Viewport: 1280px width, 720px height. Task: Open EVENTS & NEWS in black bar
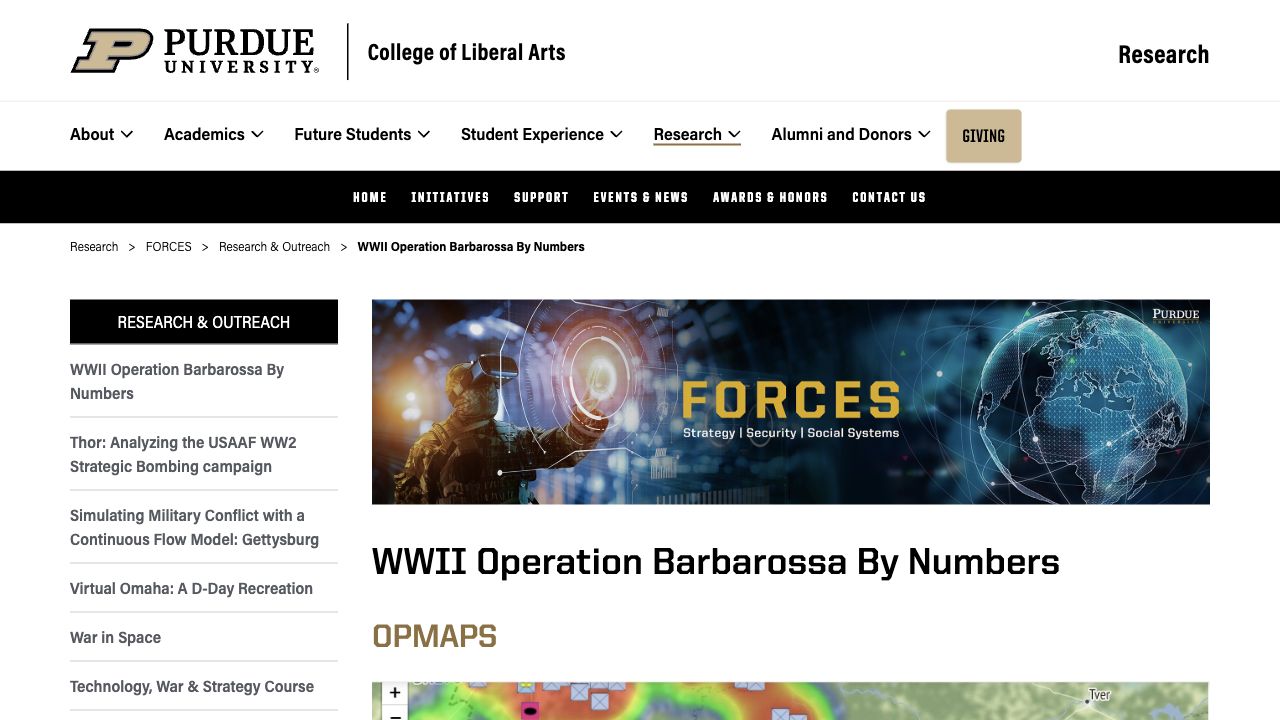click(x=641, y=197)
